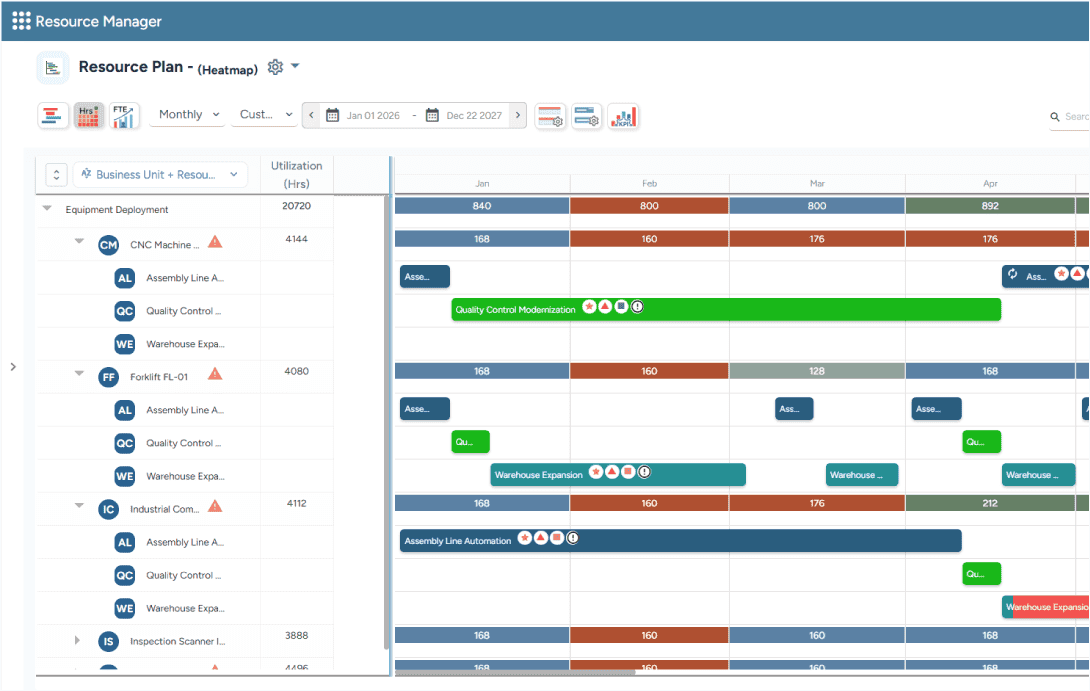Viewport: 1090px width, 691px height.
Task: Open the Monthly timescale dropdown
Action: tap(188, 115)
